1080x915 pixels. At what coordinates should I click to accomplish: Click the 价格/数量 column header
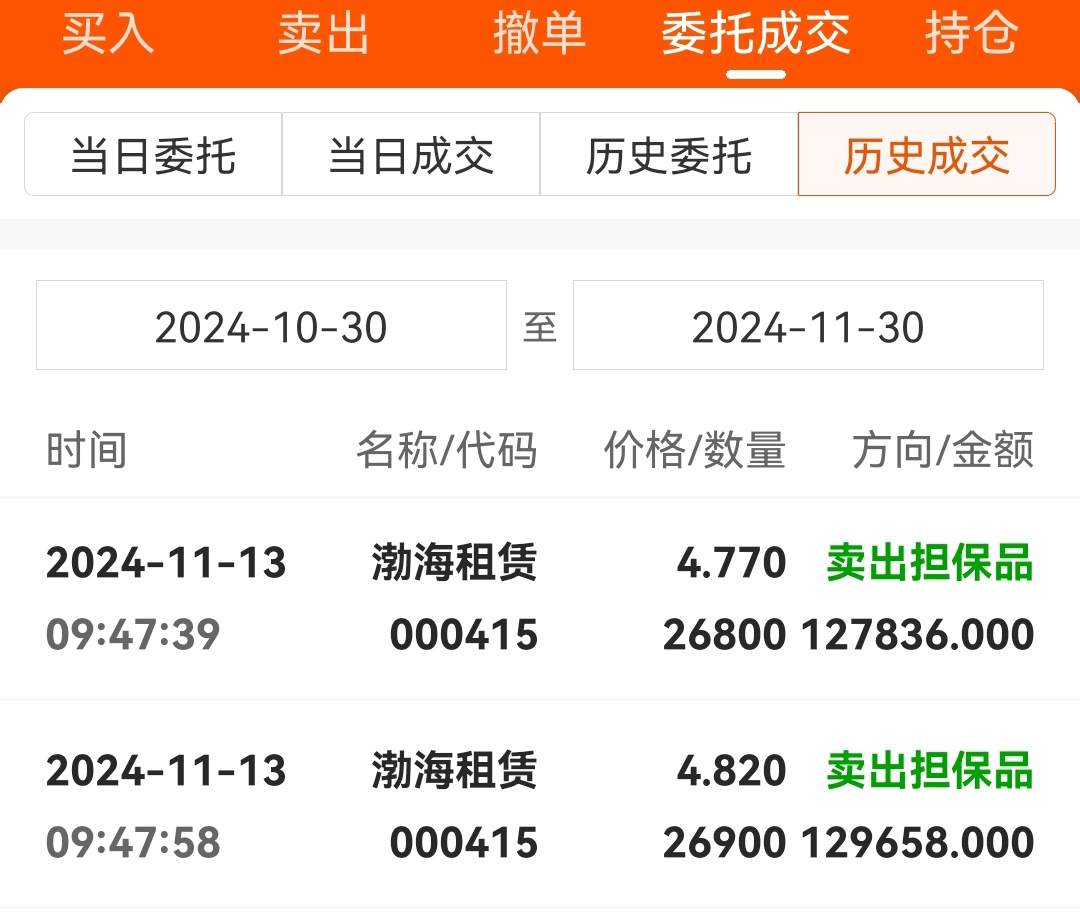pyautogui.click(x=695, y=450)
